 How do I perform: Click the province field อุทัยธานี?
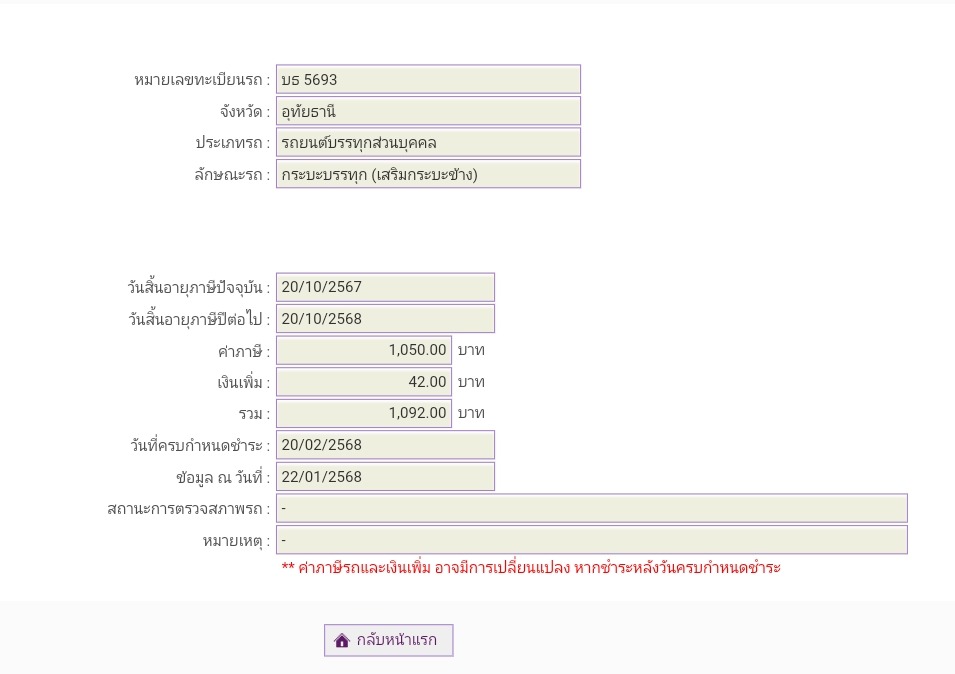pos(428,111)
